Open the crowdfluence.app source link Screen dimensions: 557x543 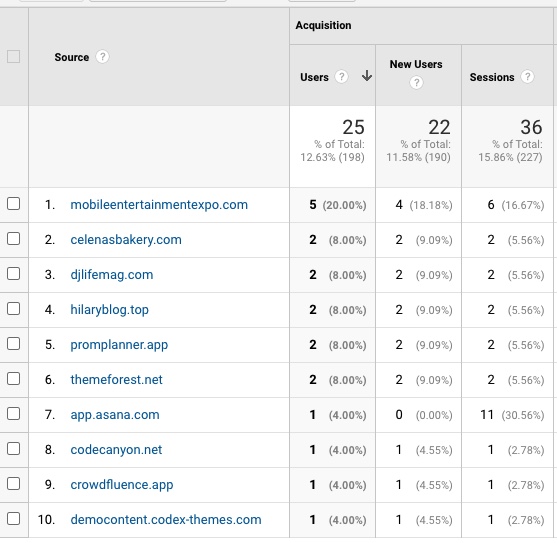coord(121,485)
